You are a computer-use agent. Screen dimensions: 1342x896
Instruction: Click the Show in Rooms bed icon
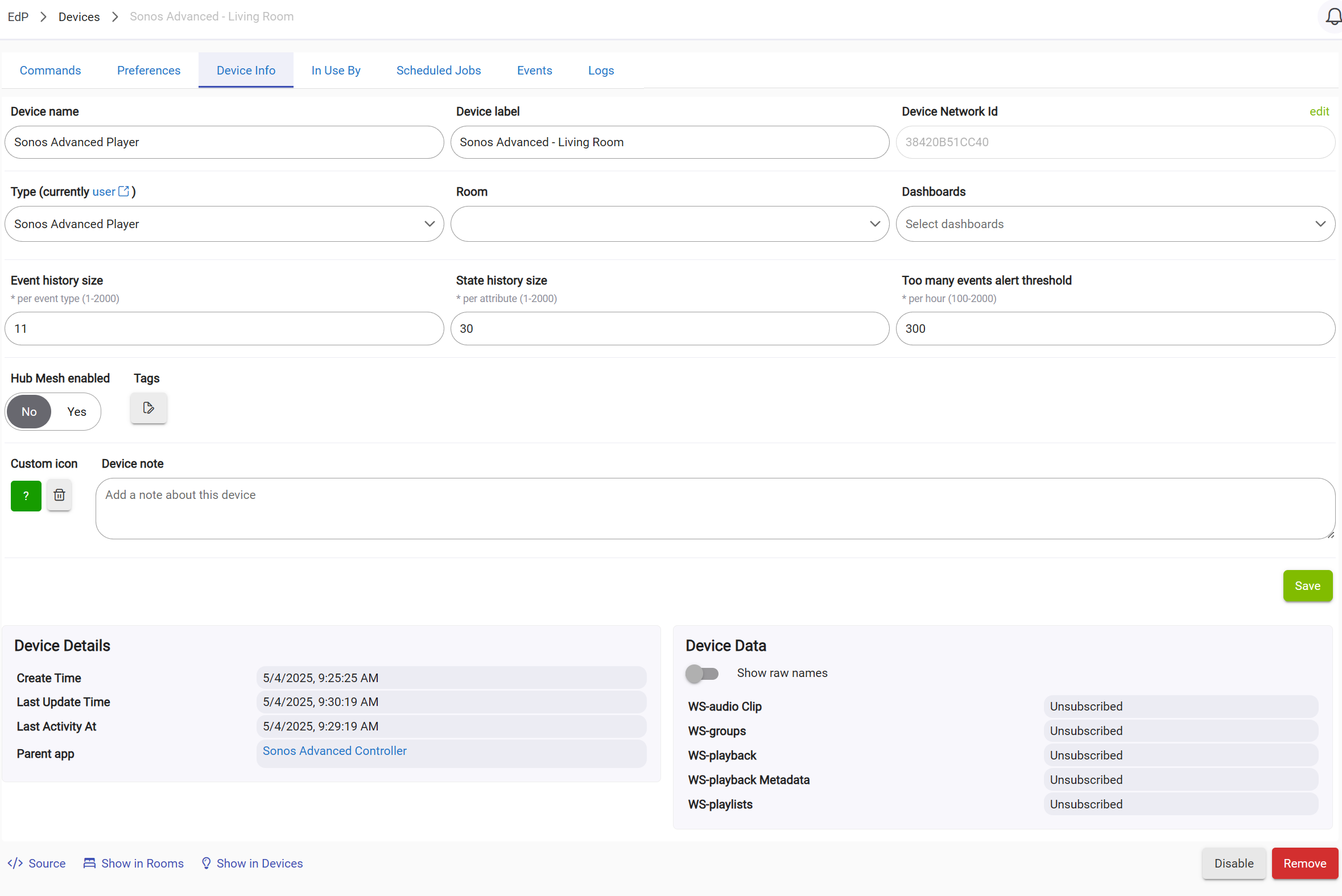pos(90,863)
